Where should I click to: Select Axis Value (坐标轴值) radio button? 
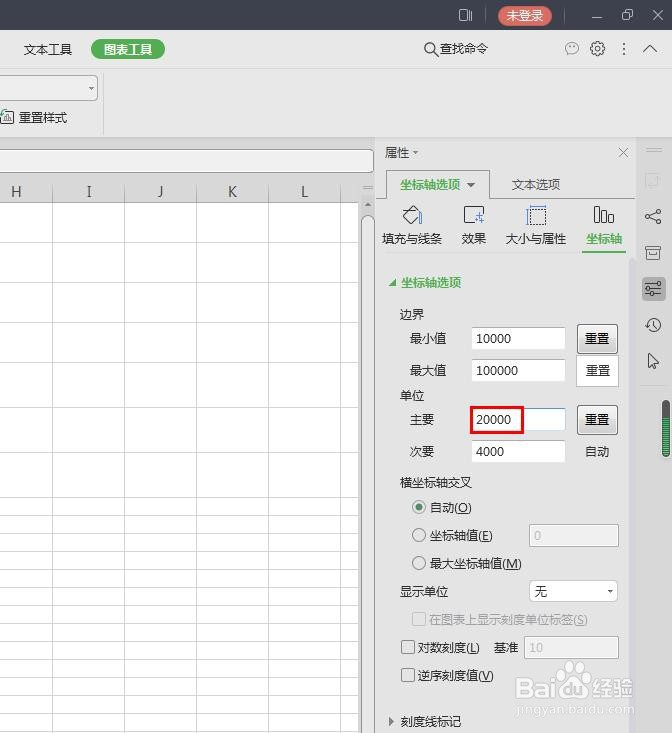(x=418, y=535)
